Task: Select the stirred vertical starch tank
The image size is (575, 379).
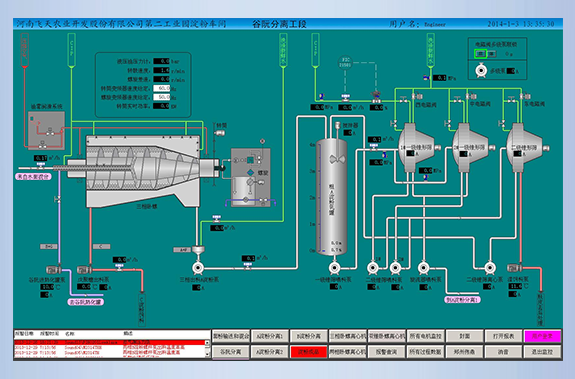Action: click(x=332, y=197)
